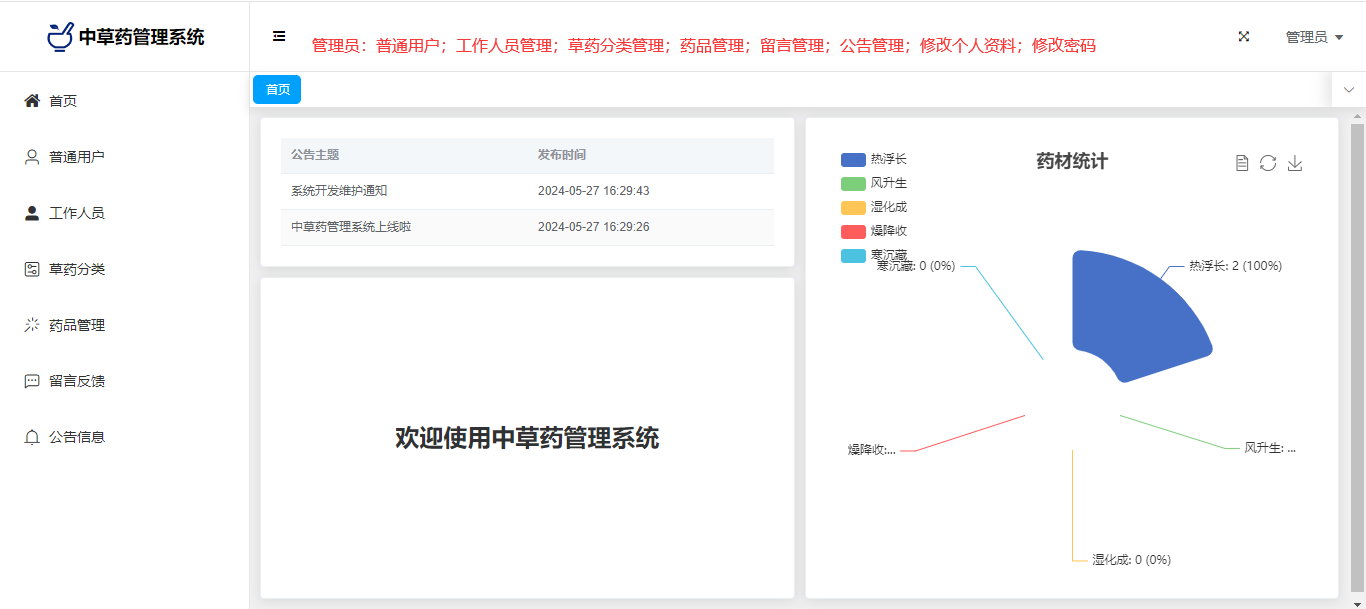Open 普通用户 menu item
This screenshot has height=609, width=1366.
[77, 157]
